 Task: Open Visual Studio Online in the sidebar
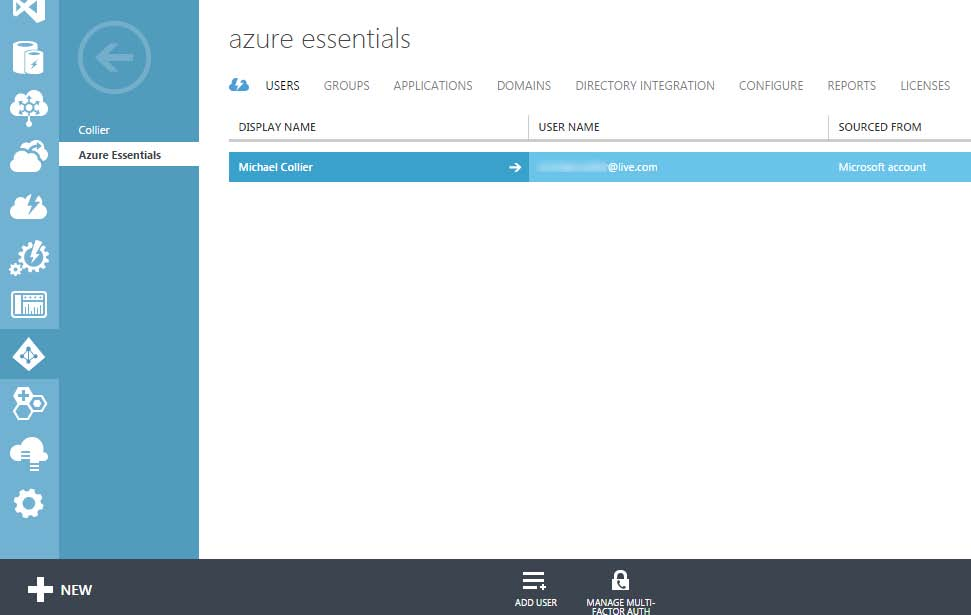(x=29, y=12)
